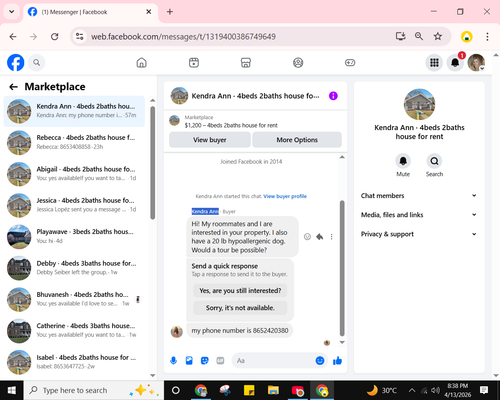The width and height of the screenshot is (500, 400).
Task: Open notifications bell with red badge
Action: (x=455, y=62)
